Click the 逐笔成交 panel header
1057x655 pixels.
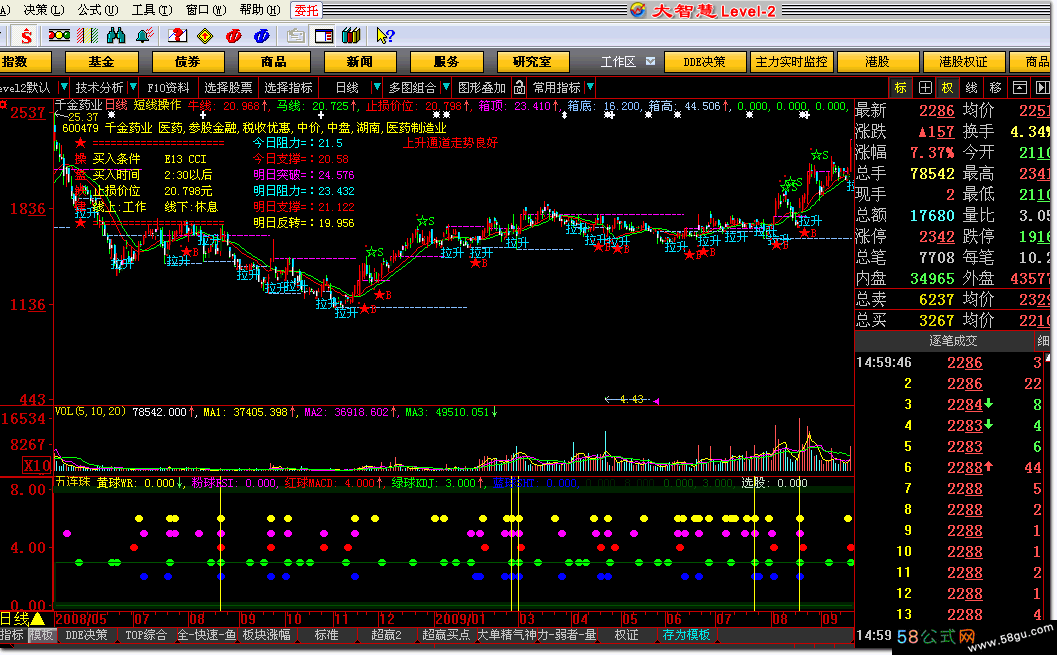[953, 341]
